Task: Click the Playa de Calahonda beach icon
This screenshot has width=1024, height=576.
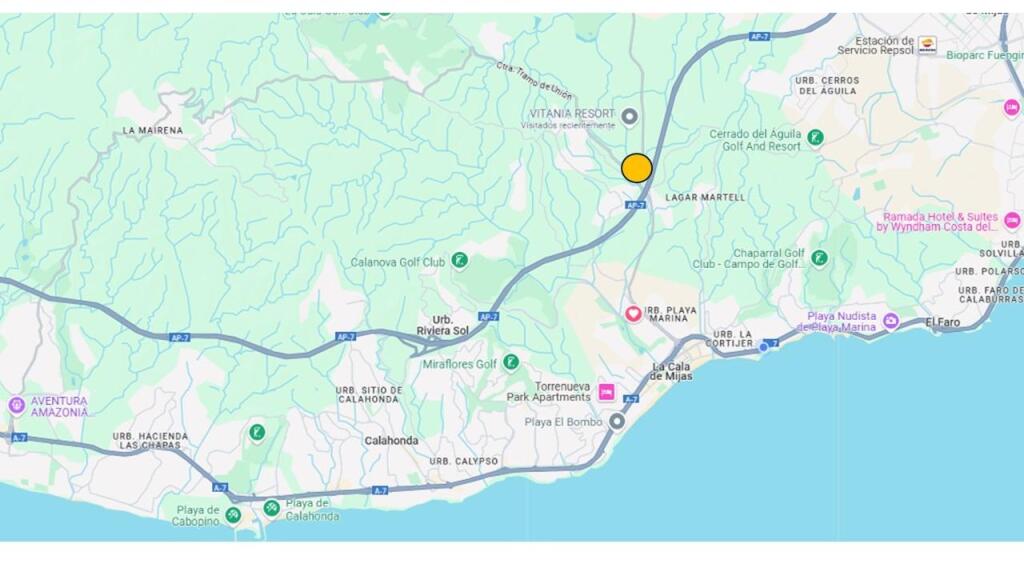Action: (272, 507)
